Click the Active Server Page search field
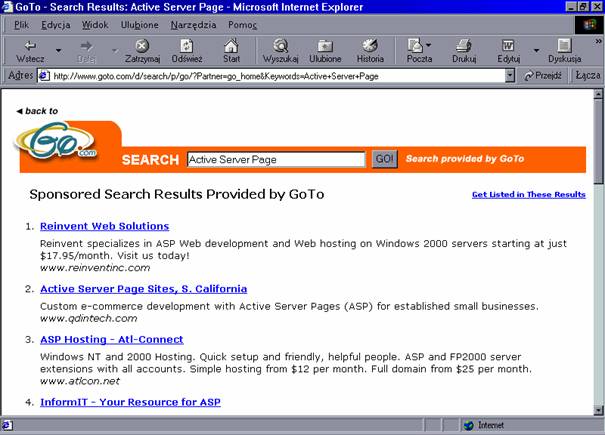The height and width of the screenshot is (435, 605). [x=275, y=159]
